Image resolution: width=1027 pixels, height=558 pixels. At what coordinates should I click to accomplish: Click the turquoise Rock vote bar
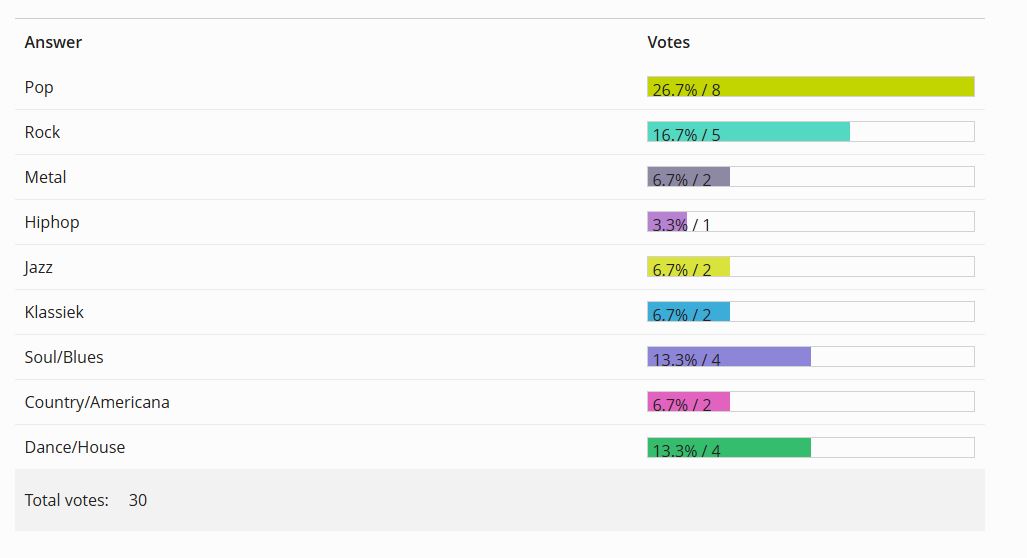pos(748,132)
